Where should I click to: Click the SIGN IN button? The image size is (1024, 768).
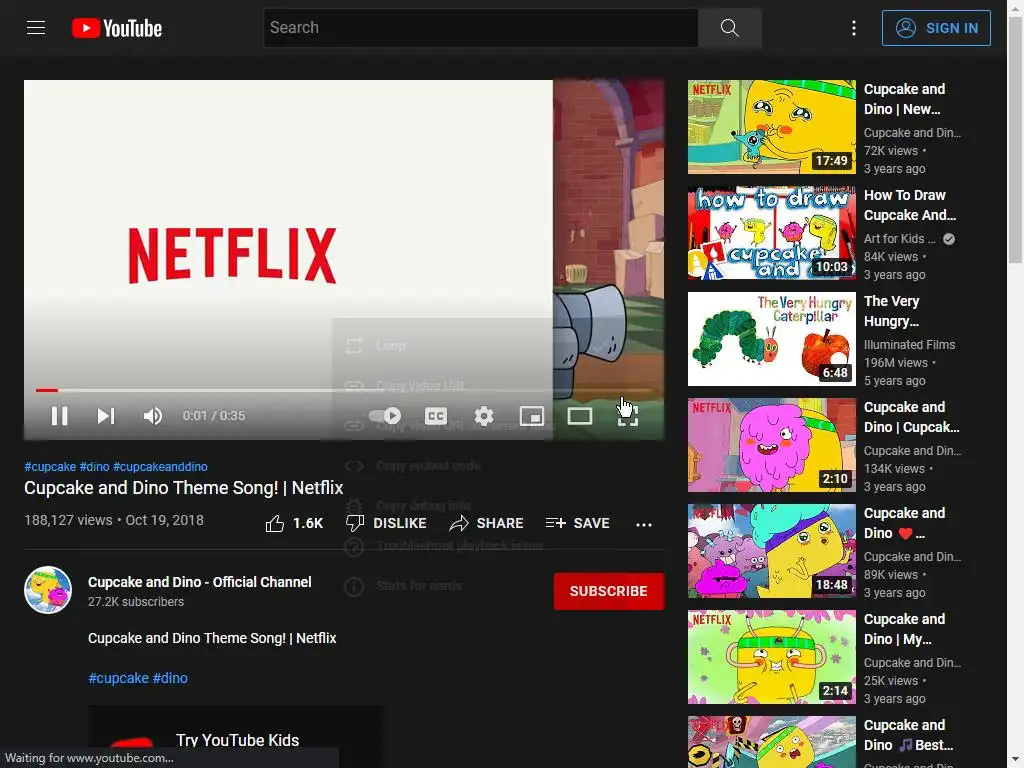pos(936,28)
